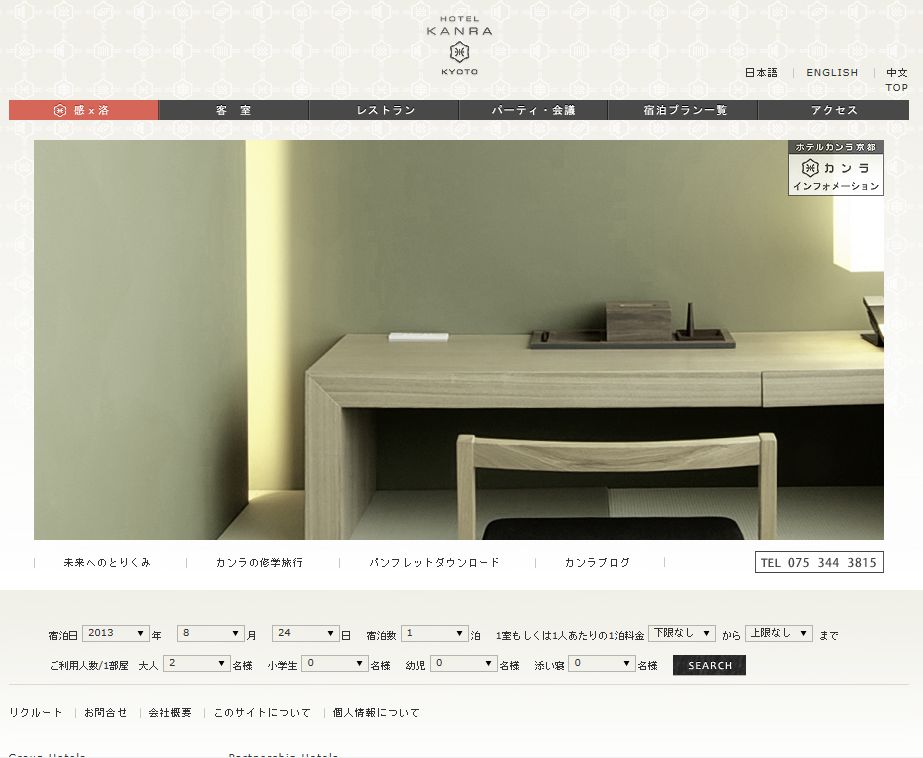This screenshot has height=758, width=923.
Task: Open the 下限なし minimum price dropdown
Action: (x=682, y=633)
